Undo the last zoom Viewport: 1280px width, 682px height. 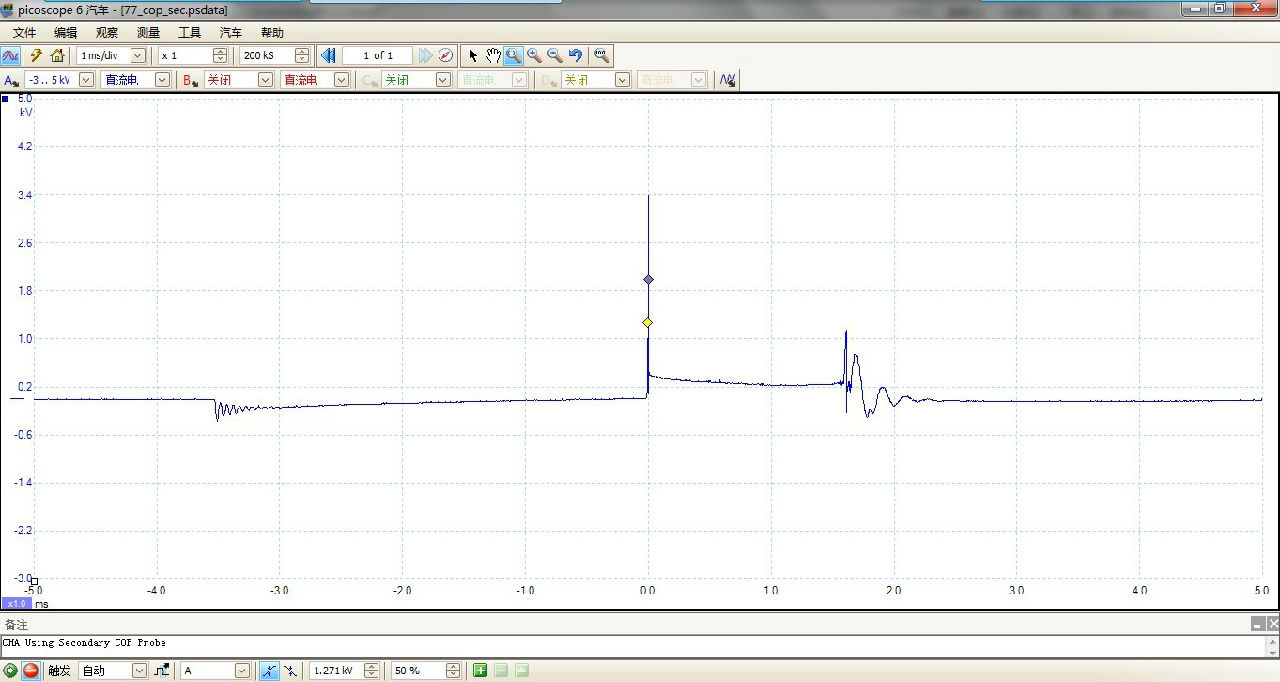(575, 56)
